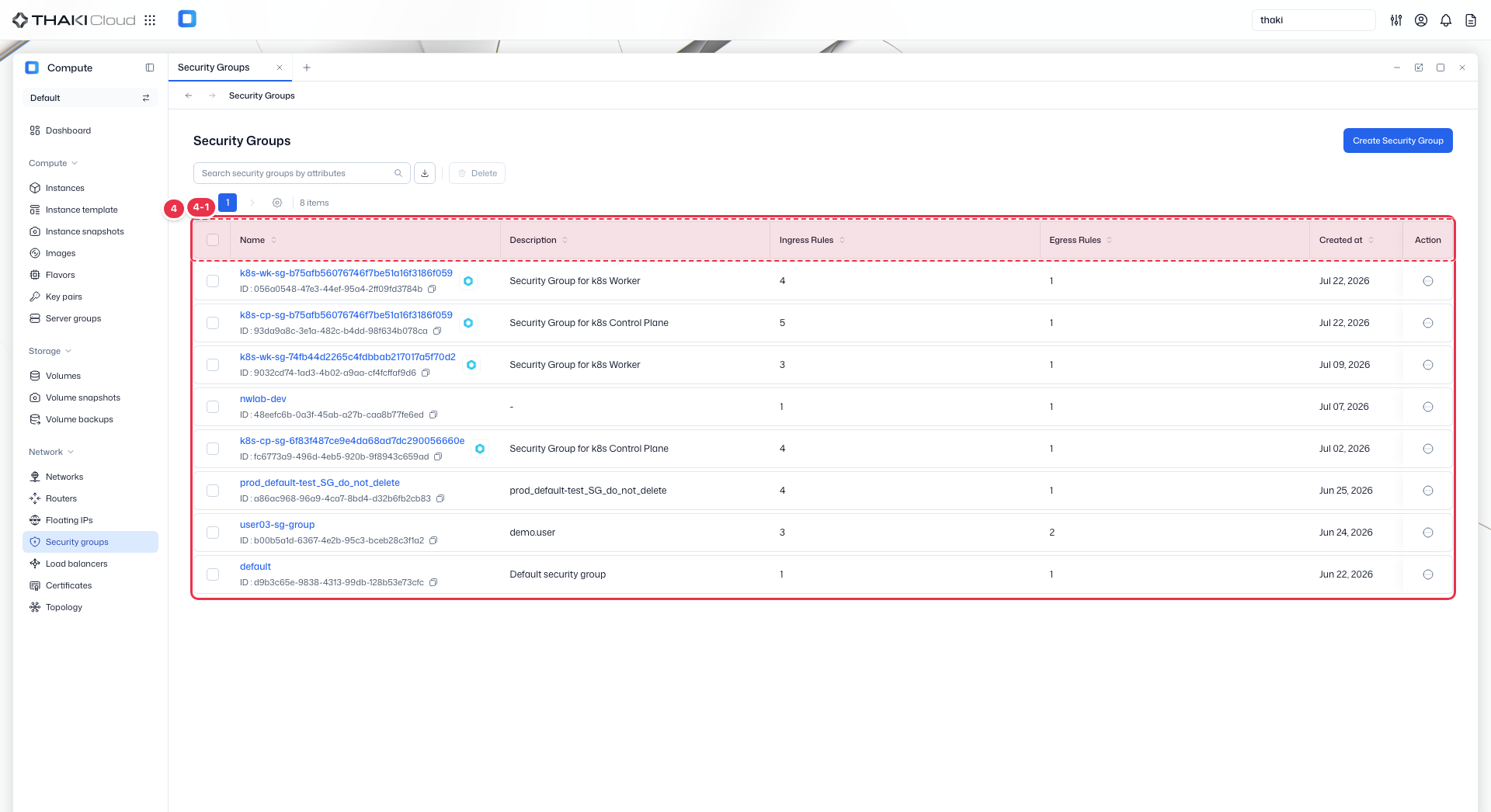Open the document icon in top bar
The height and width of the screenshot is (812, 1491).
pyautogui.click(x=1471, y=20)
